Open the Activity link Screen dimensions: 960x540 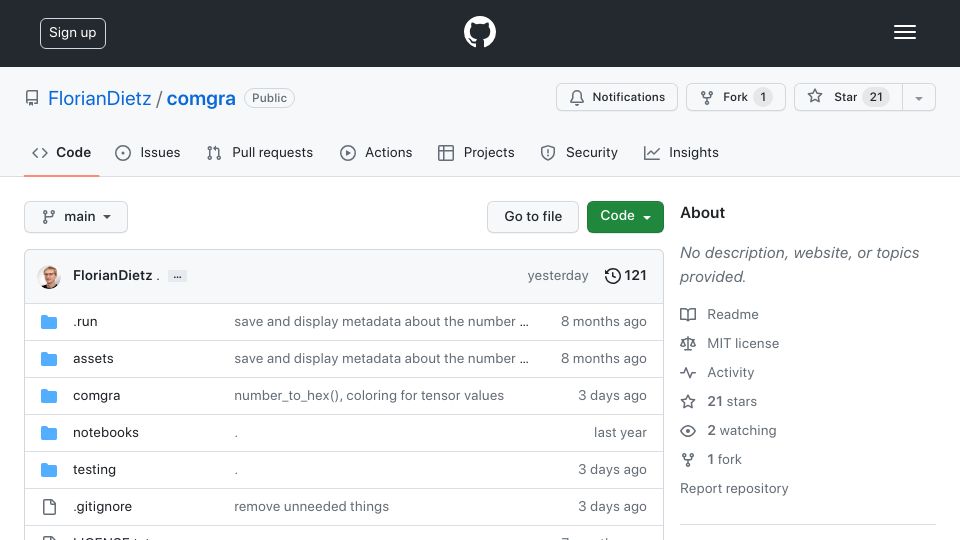point(730,372)
